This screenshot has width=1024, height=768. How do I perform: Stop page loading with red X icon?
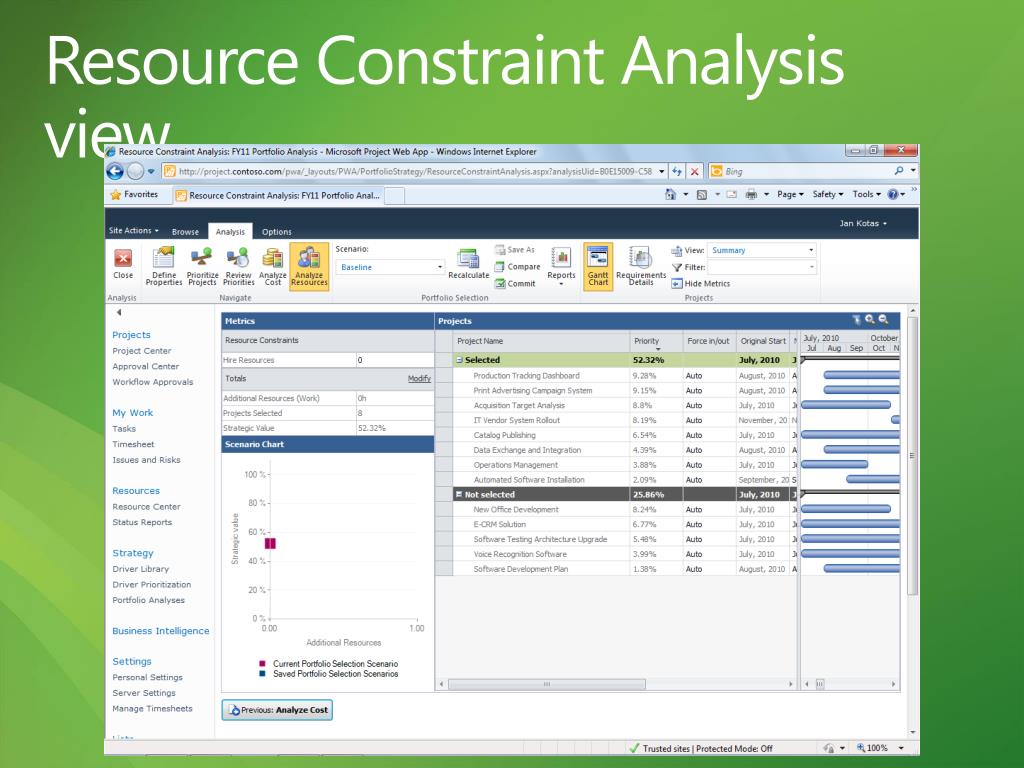695,172
